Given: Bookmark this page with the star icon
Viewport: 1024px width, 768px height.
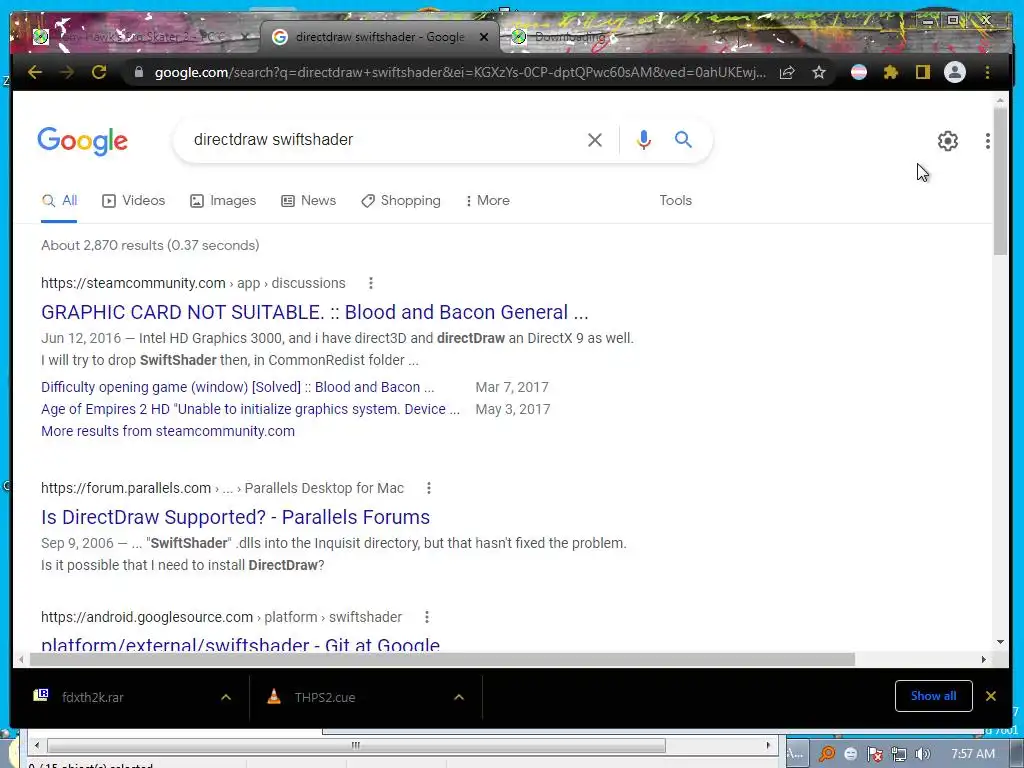Looking at the screenshot, I should coord(819,72).
